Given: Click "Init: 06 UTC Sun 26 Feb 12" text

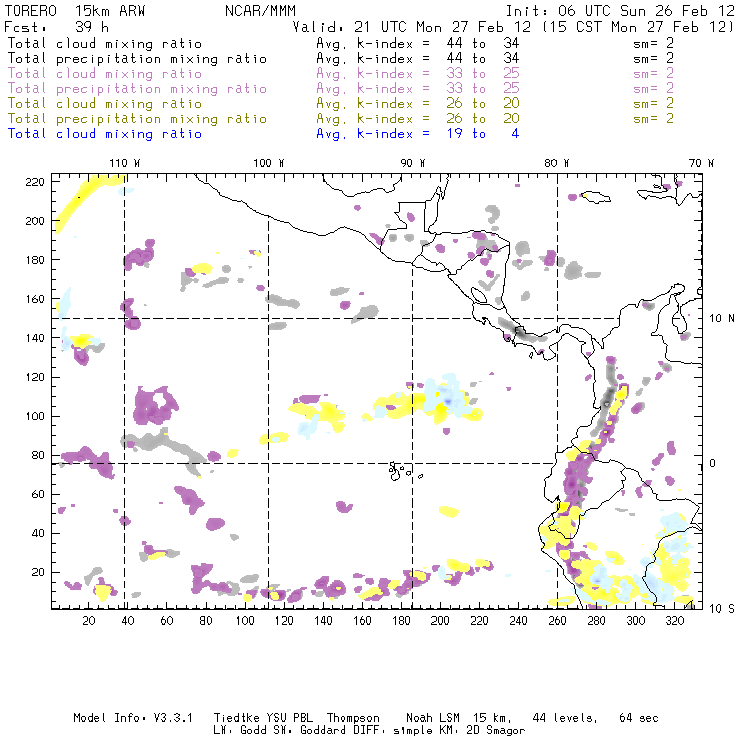Looking at the screenshot, I should click(620, 11).
